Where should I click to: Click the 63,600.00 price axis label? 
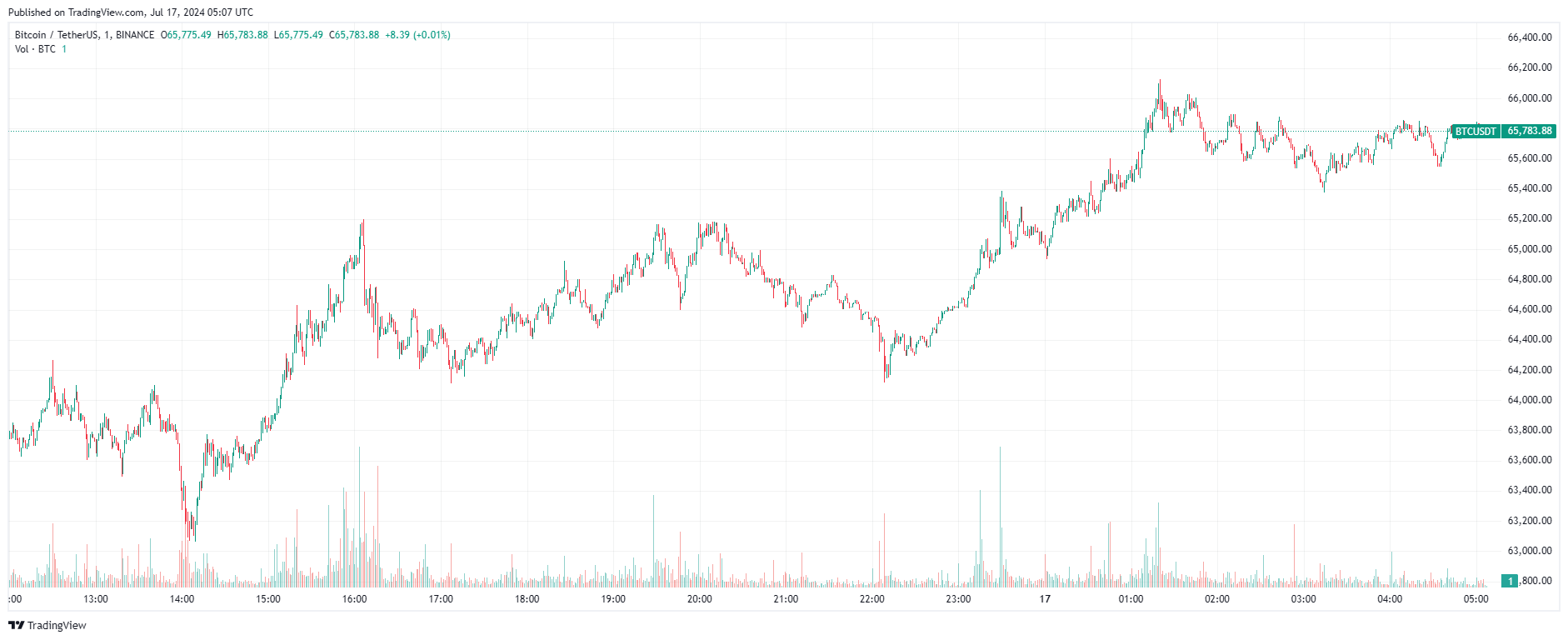(x=1530, y=460)
